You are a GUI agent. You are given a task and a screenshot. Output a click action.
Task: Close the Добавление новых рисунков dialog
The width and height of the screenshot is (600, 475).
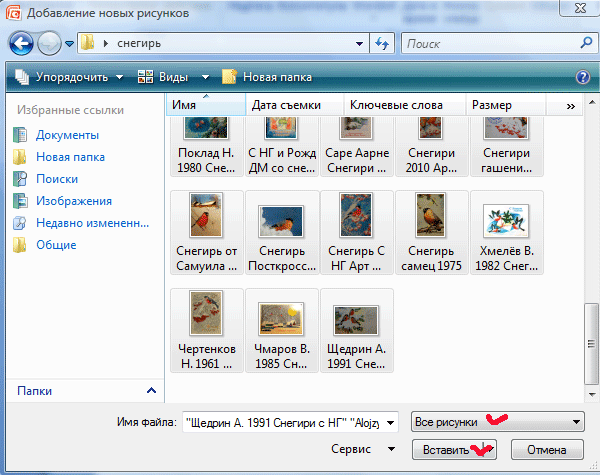click(x=580, y=8)
